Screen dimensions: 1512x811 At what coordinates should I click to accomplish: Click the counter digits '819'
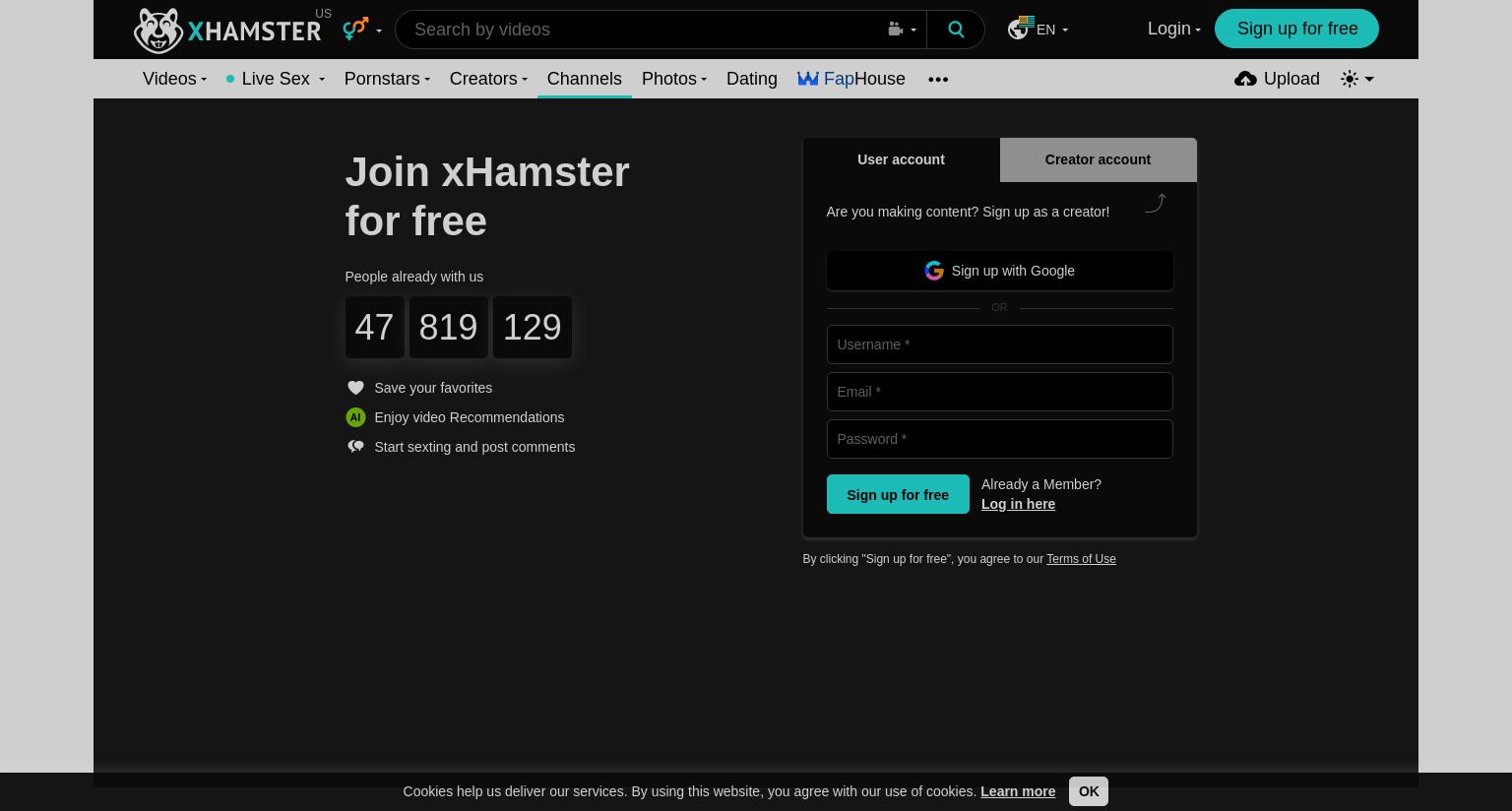tap(448, 327)
